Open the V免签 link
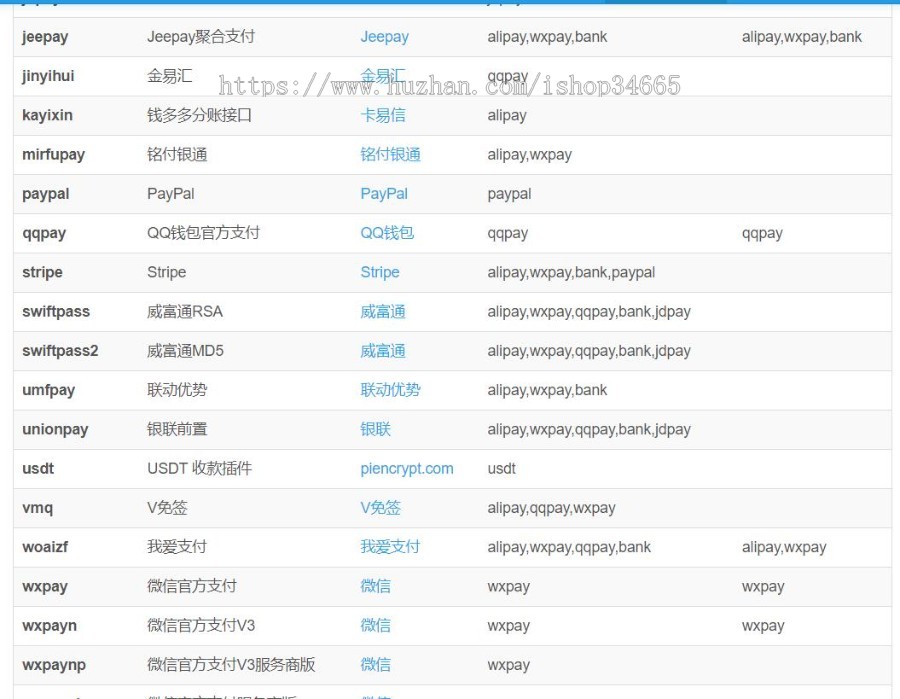The width and height of the screenshot is (900, 699). [x=381, y=508]
